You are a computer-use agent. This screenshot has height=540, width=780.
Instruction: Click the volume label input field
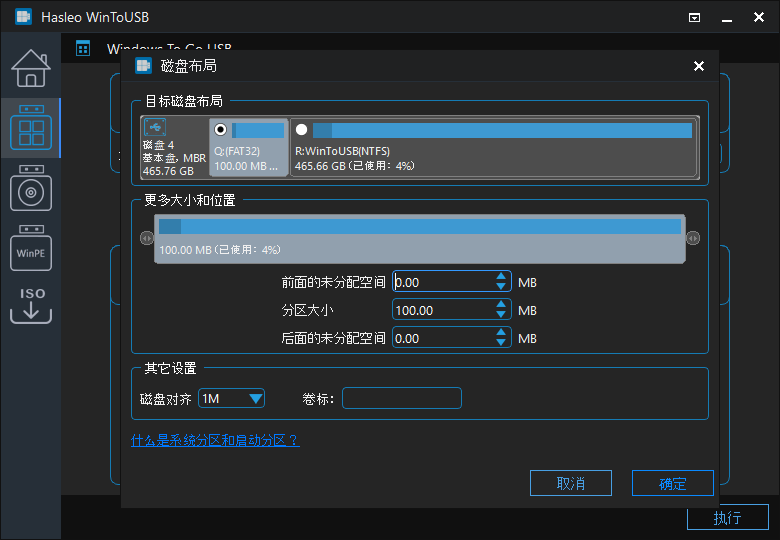point(402,398)
